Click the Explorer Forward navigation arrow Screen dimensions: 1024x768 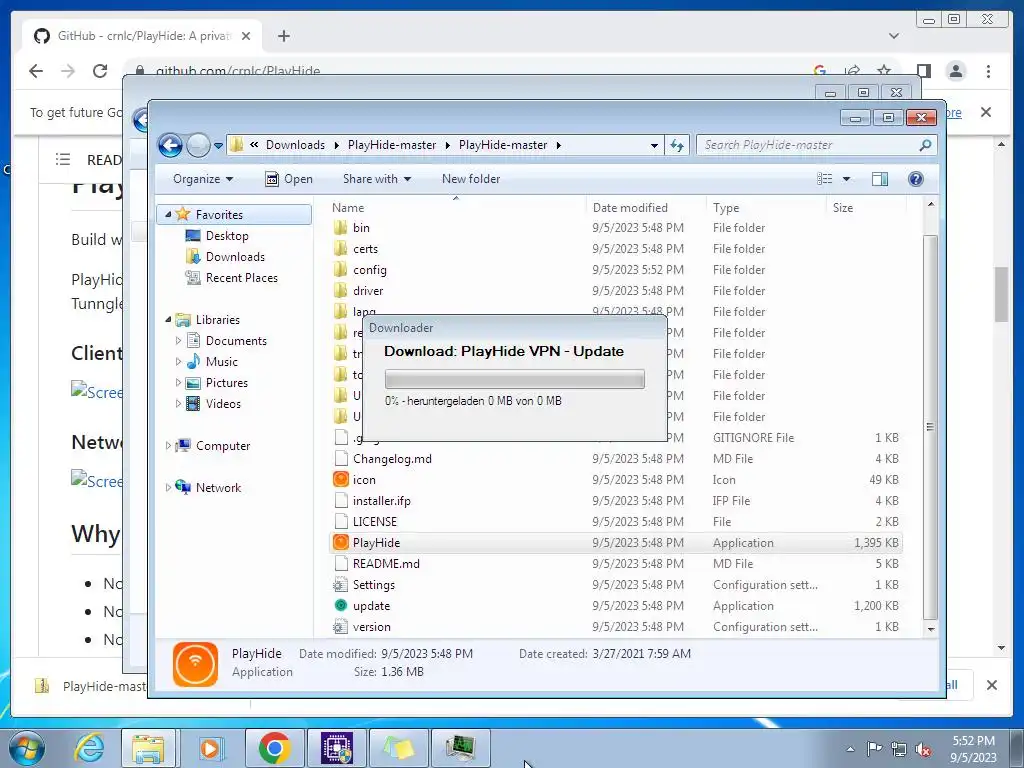(x=198, y=145)
